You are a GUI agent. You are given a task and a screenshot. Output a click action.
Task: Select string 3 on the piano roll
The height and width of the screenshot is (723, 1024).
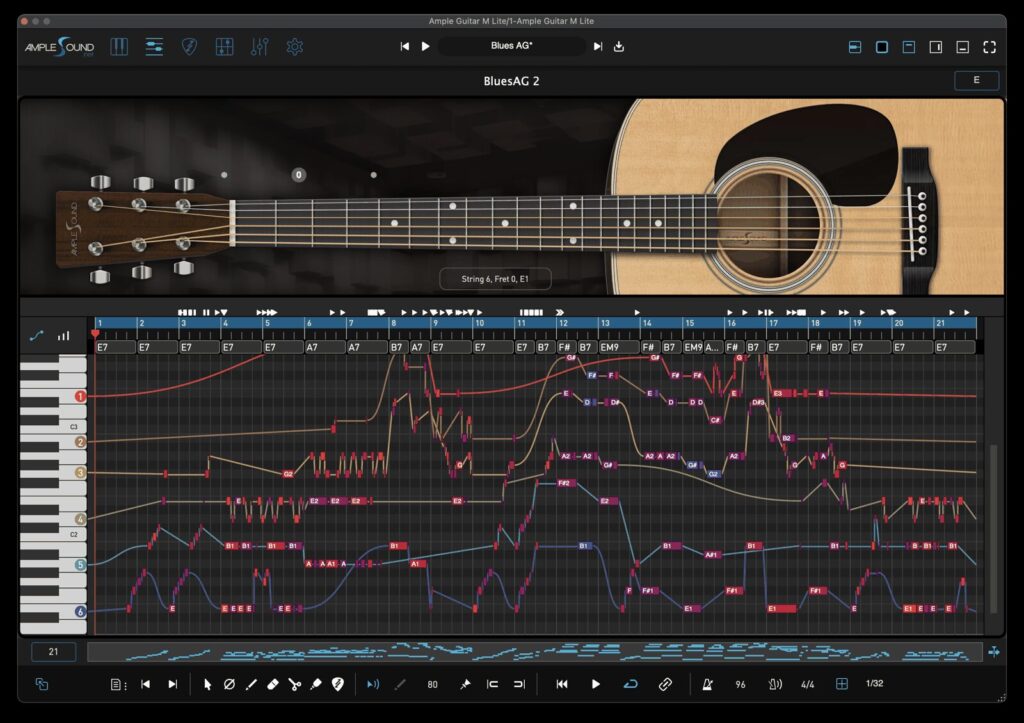tap(80, 472)
